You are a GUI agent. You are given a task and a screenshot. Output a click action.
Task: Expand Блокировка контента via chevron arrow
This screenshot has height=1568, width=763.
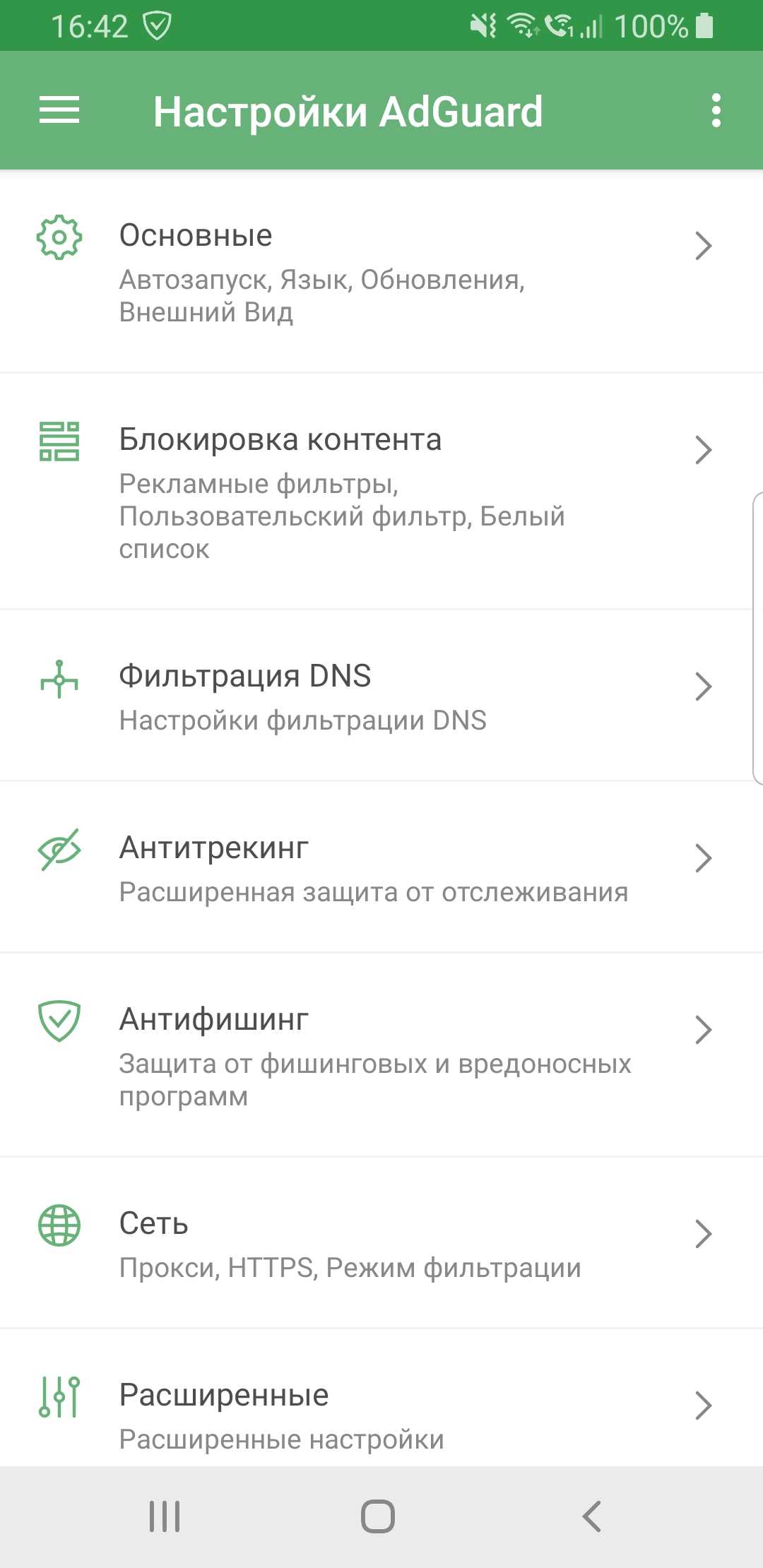click(703, 450)
